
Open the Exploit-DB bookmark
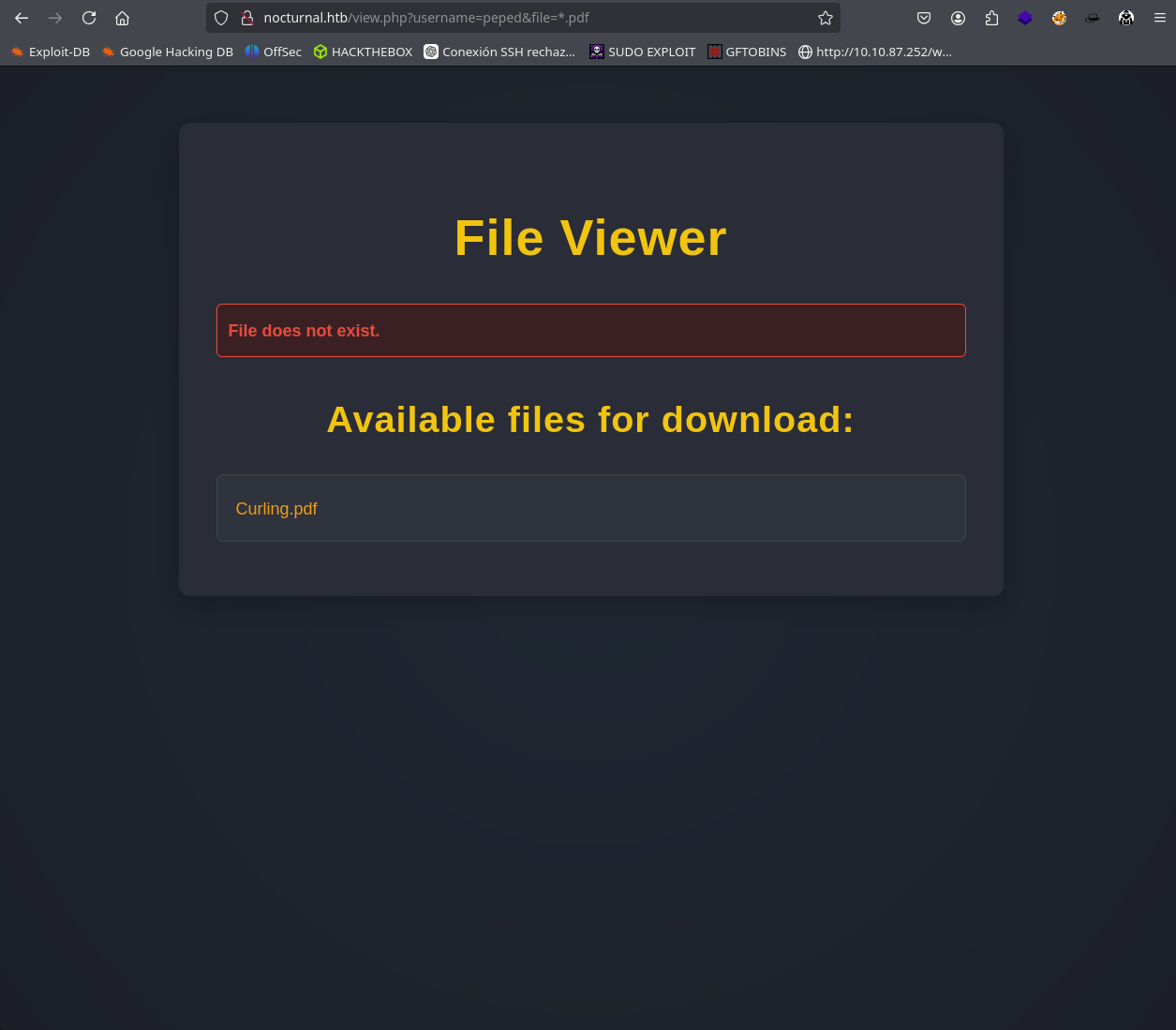pos(51,52)
